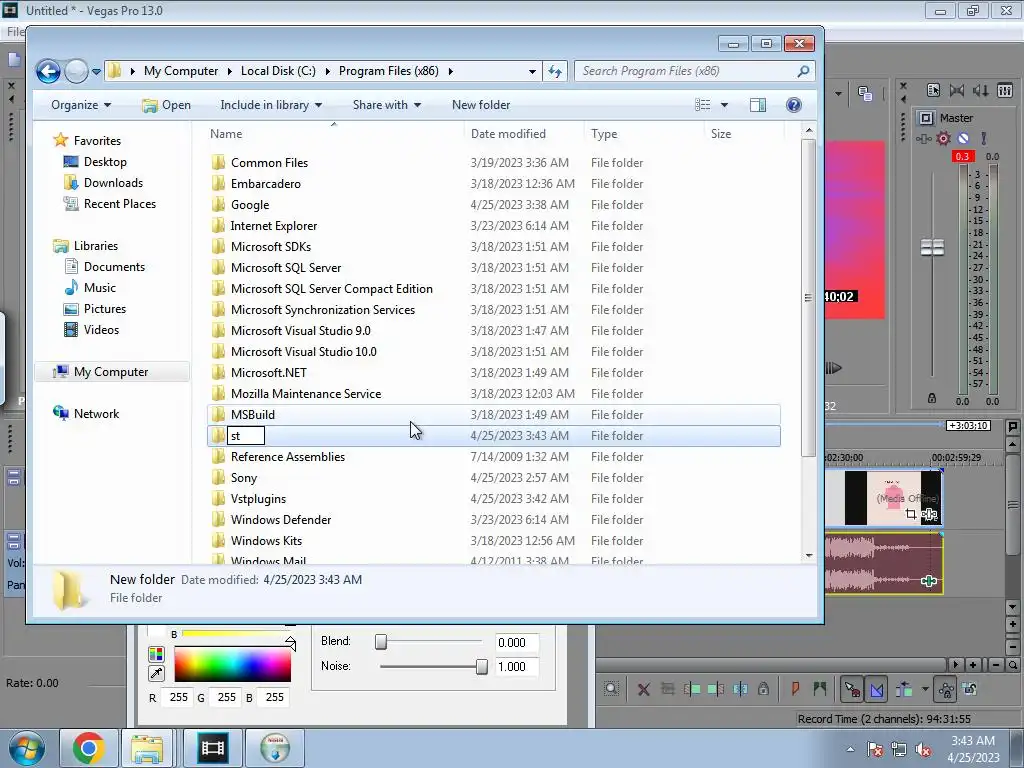Toggle the preview pane icon
Viewport: 1024px width, 768px height.
758,105
